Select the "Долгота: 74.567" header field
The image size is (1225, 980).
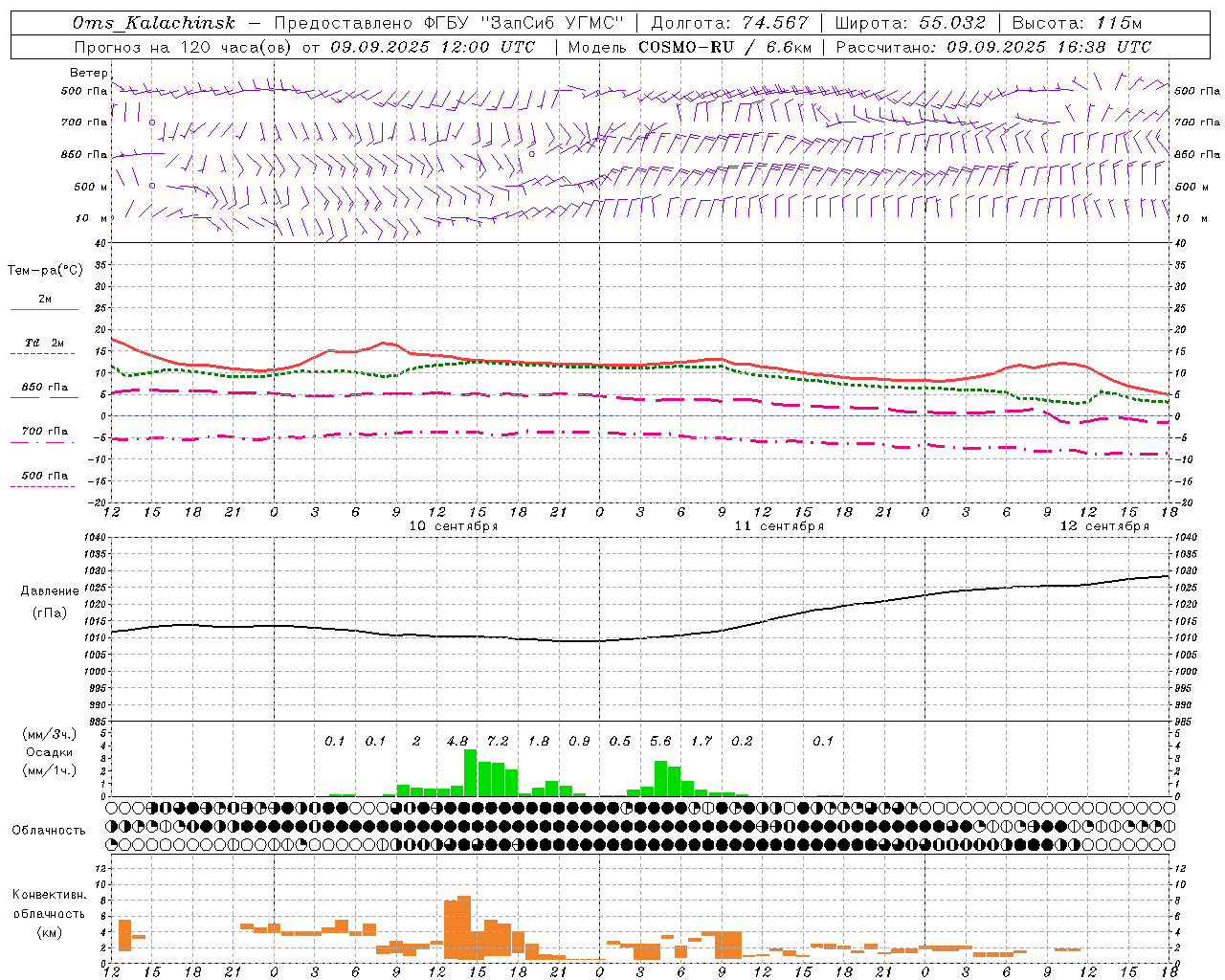click(729, 23)
